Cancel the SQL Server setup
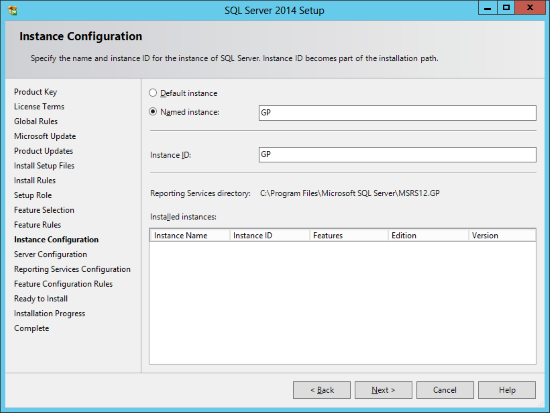Image resolution: width=550 pixels, height=413 pixels. pos(445,390)
